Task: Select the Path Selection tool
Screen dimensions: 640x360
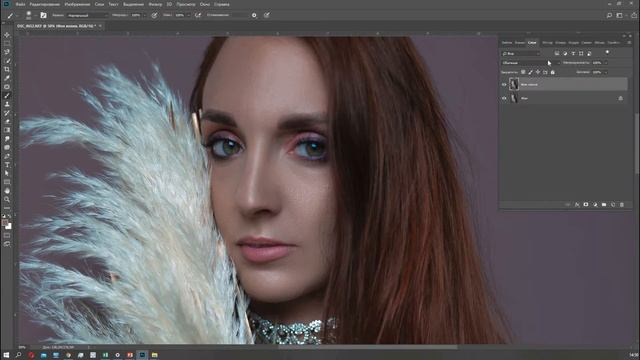Action: tap(7, 173)
